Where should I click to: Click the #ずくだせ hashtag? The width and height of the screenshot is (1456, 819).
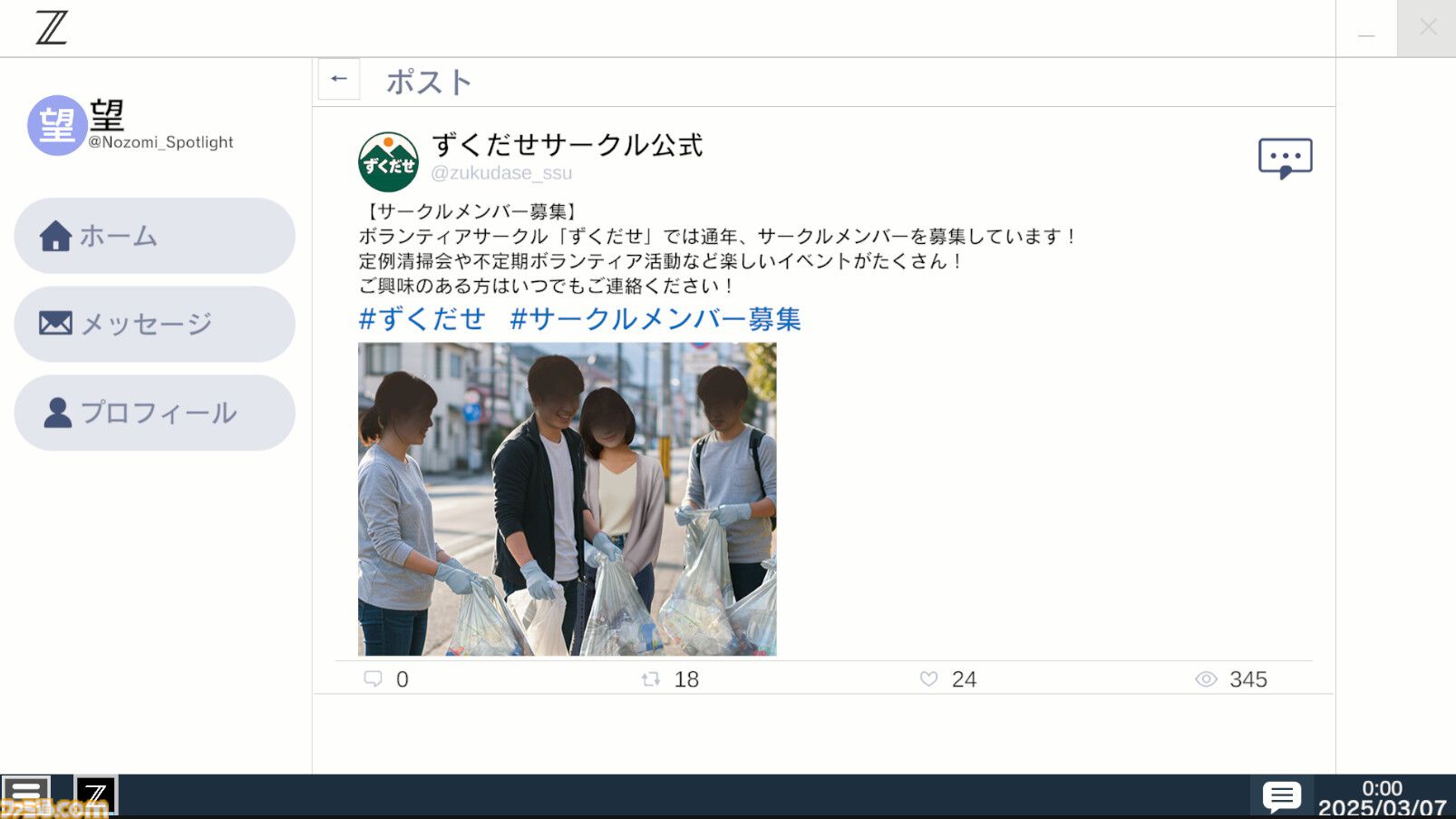[x=422, y=319]
